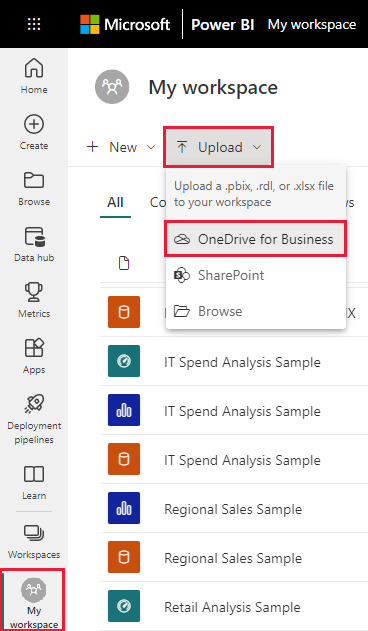The image size is (368, 631).
Task: Open the IT Spend Analysis Sample dashboard name
Action: click(x=242, y=362)
